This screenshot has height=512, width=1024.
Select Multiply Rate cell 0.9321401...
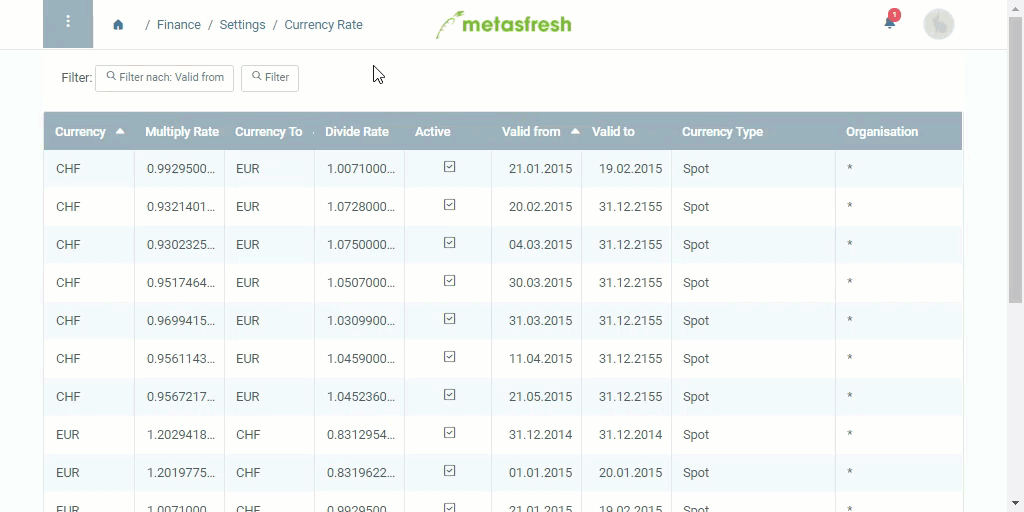coord(180,206)
